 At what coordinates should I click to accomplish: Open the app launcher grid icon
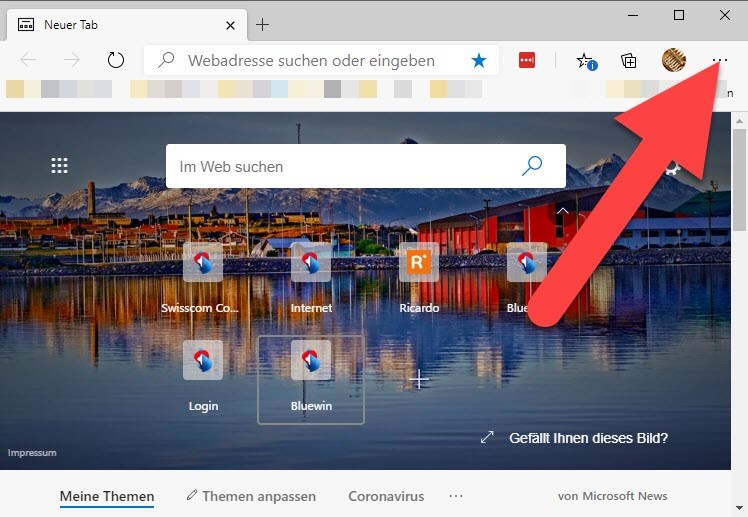click(x=59, y=166)
